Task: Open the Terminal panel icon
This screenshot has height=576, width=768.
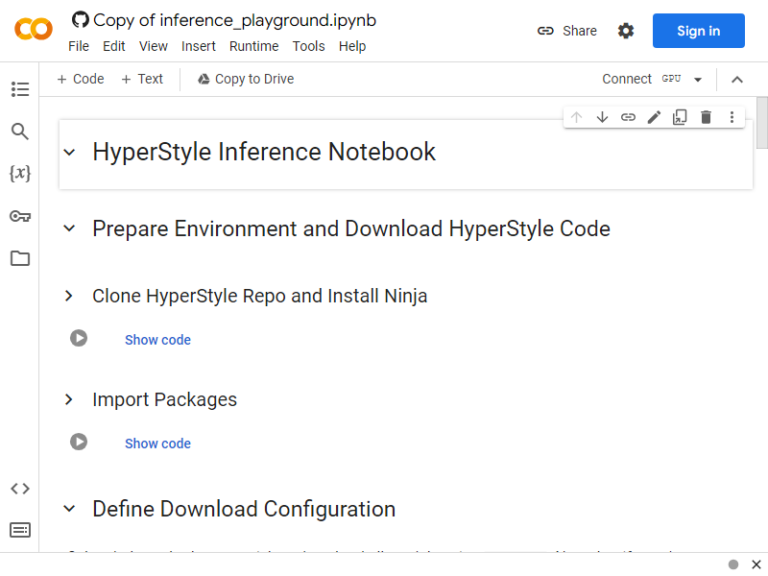Action: pos(20,530)
